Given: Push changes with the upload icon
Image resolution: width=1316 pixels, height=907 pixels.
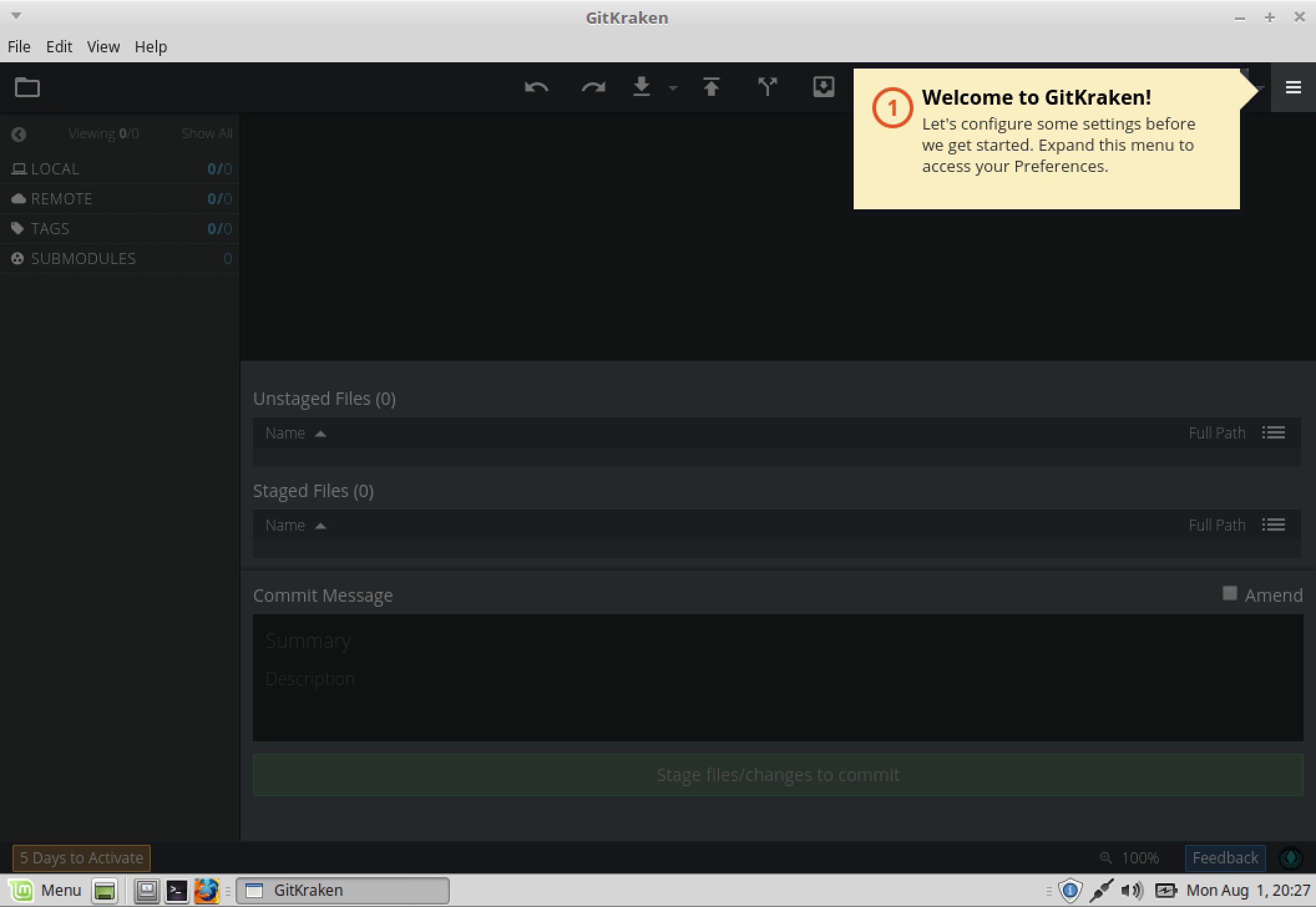Looking at the screenshot, I should pyautogui.click(x=711, y=87).
